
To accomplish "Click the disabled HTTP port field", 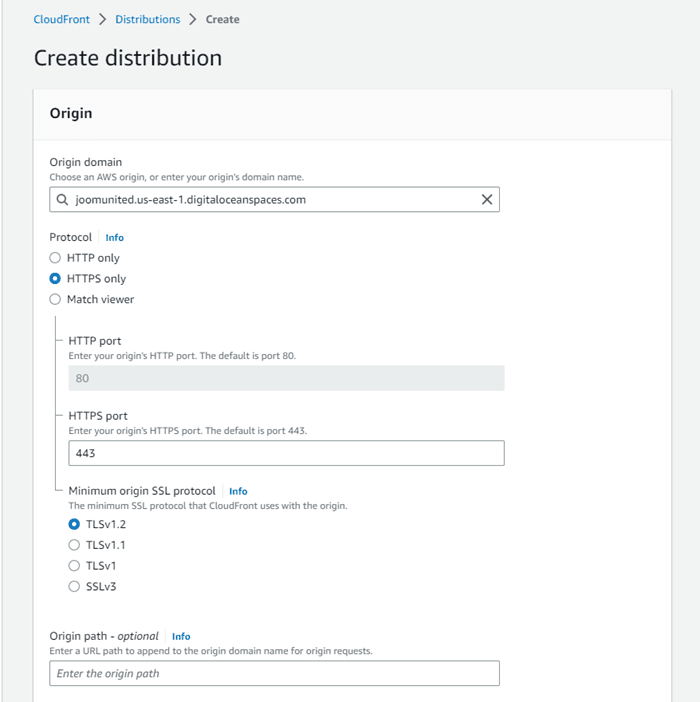I will pos(286,378).
